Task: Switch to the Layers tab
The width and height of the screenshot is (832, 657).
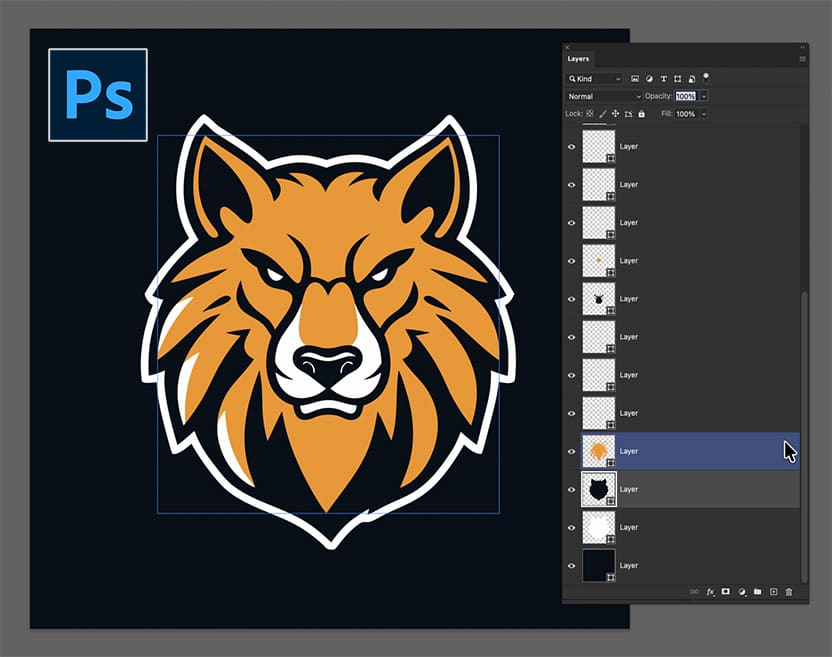Action: point(578,59)
